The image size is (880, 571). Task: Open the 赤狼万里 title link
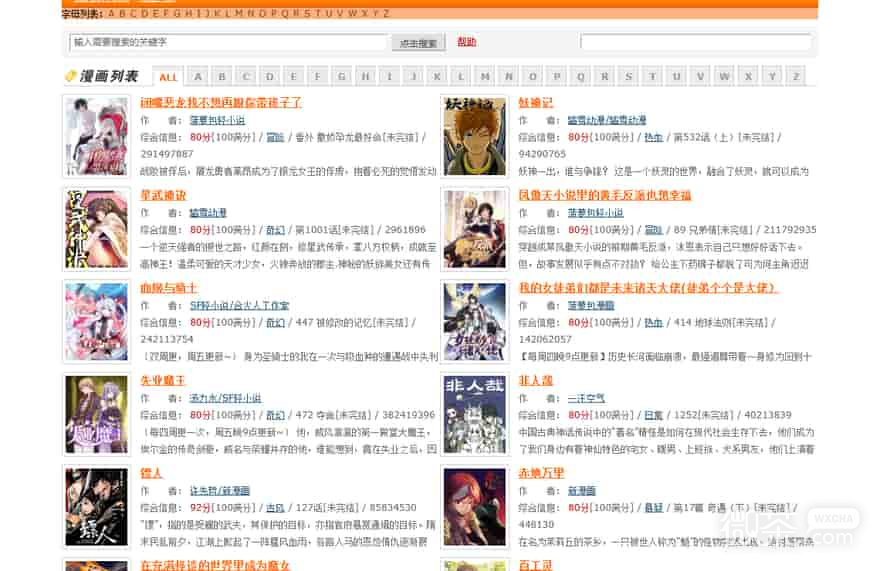tap(541, 473)
